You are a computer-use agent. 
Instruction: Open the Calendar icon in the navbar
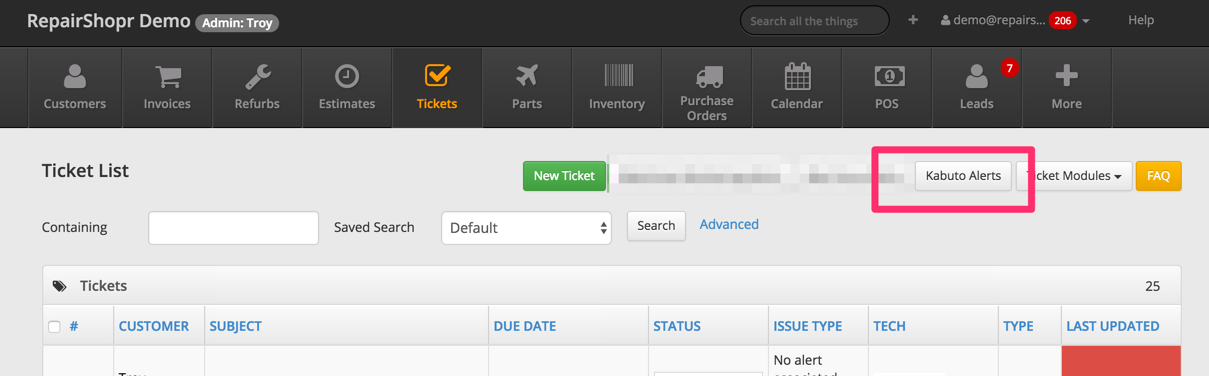tap(797, 76)
